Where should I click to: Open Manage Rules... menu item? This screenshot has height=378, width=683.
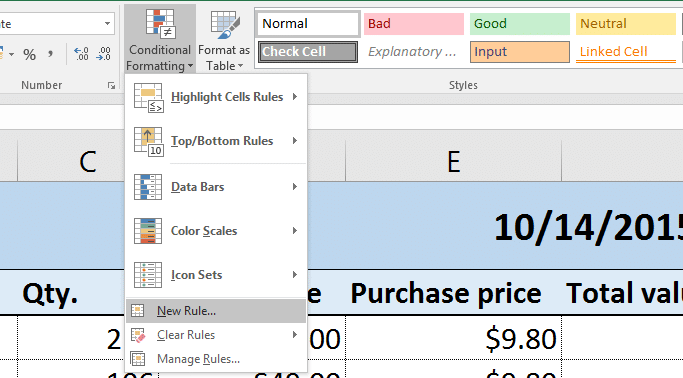click(216, 359)
